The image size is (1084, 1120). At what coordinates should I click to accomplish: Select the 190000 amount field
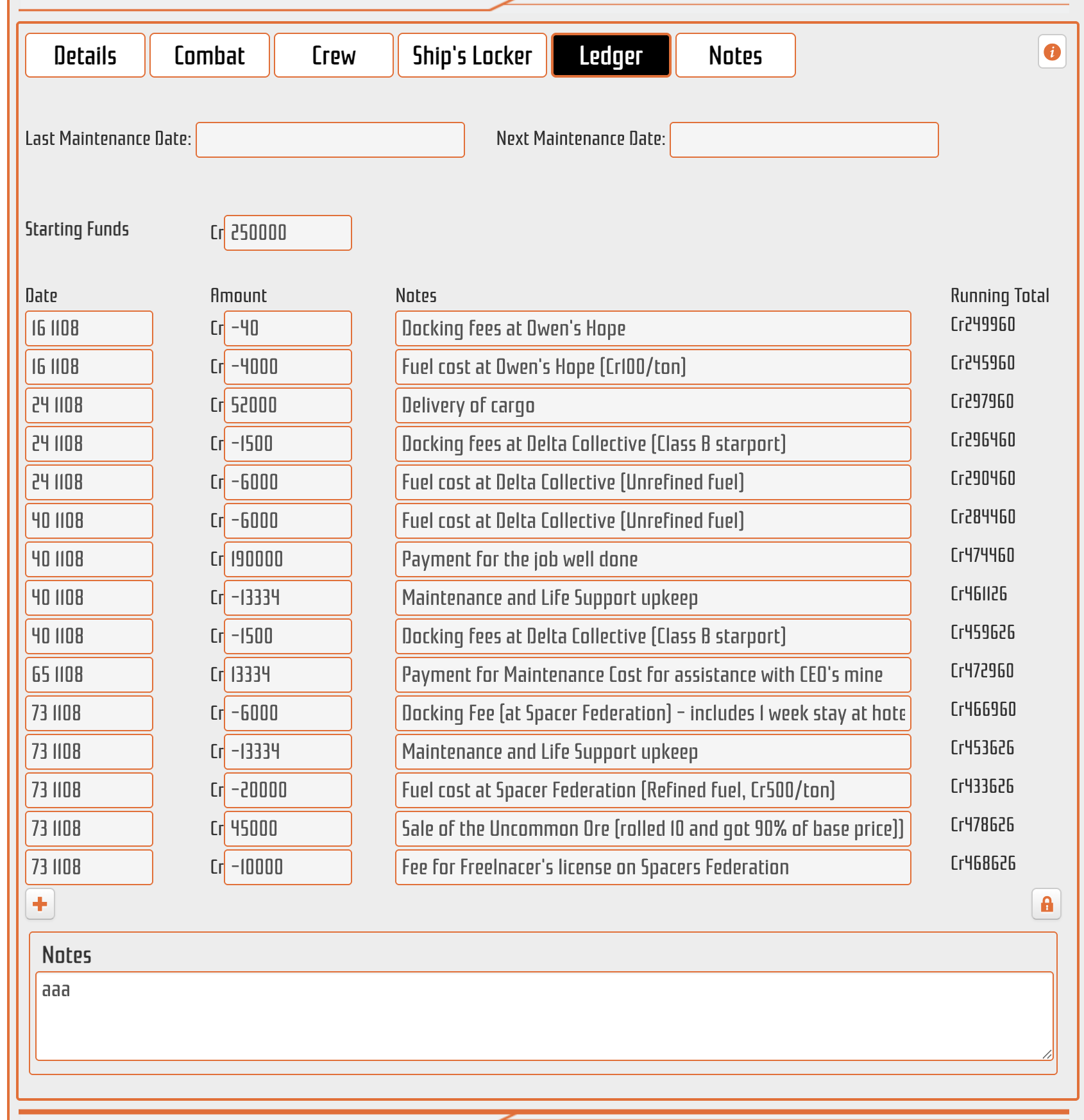tap(287, 559)
